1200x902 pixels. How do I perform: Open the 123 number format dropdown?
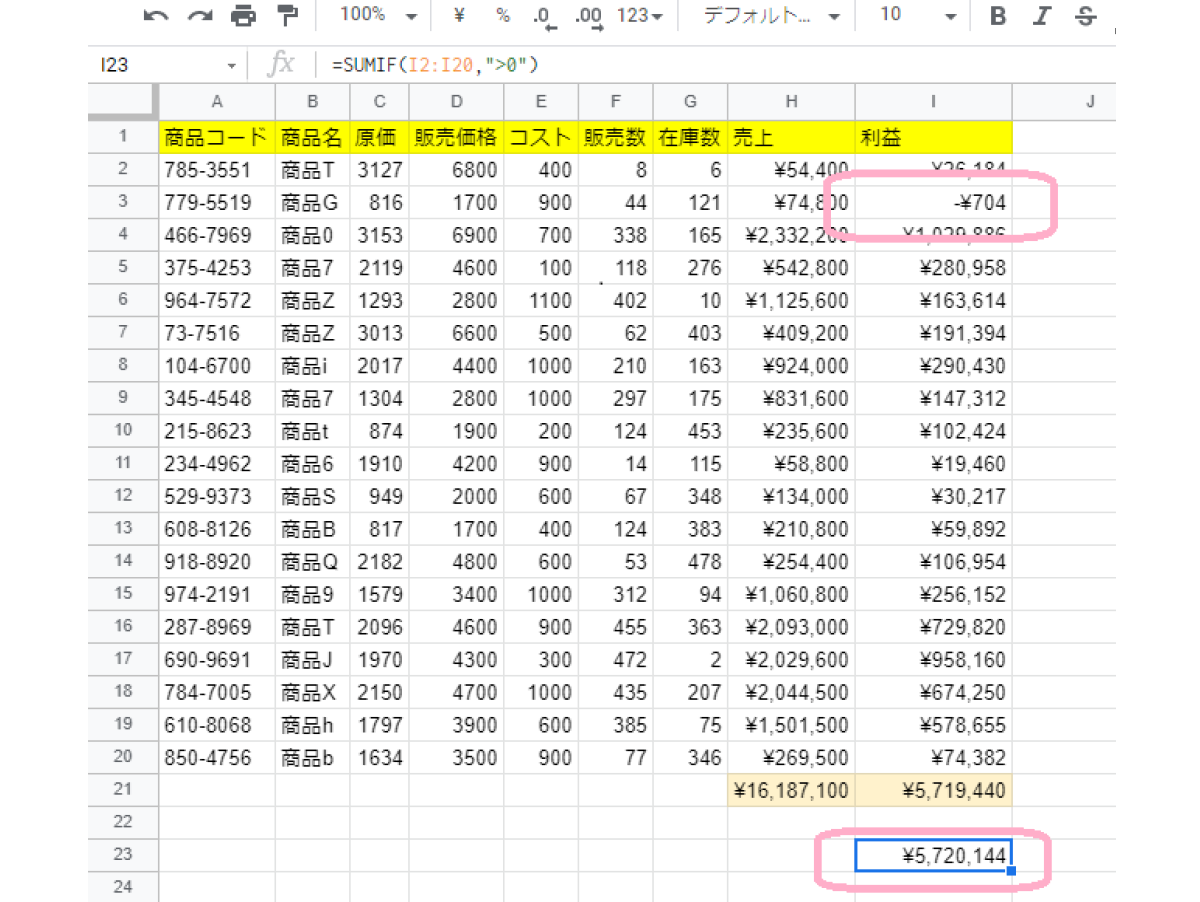point(640,15)
